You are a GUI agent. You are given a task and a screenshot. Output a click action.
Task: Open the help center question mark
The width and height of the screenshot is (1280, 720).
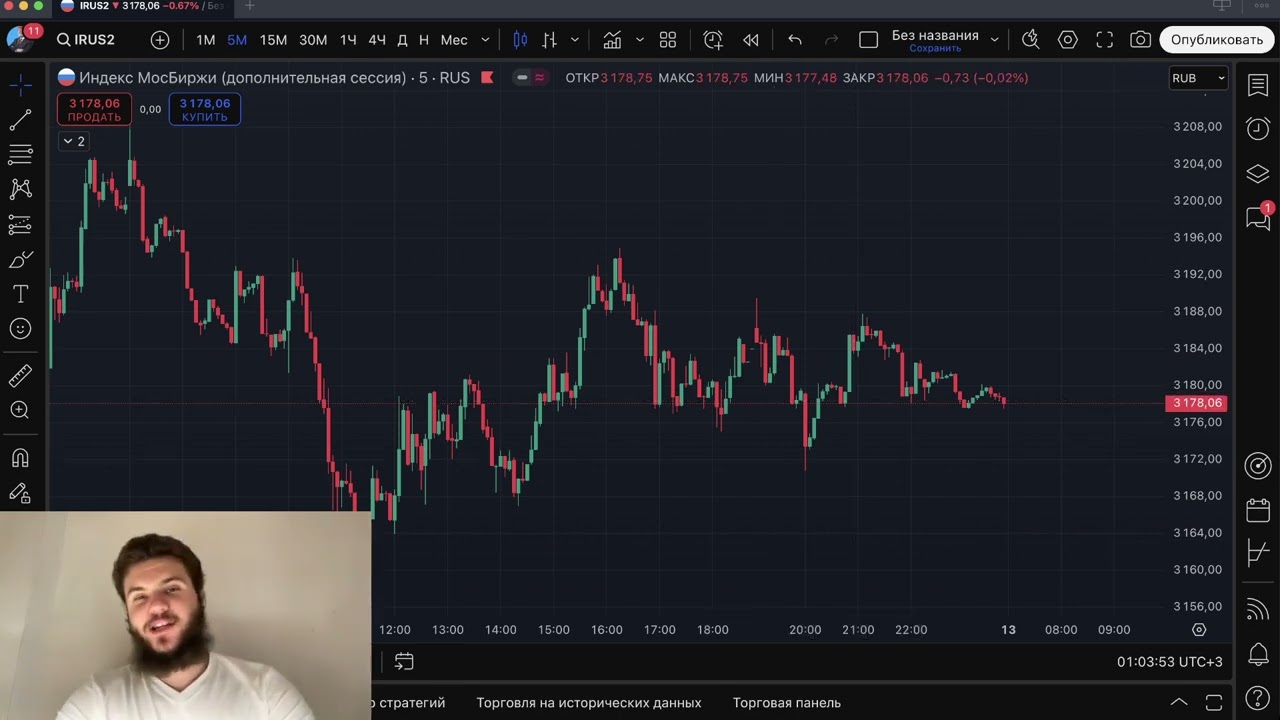(1258, 698)
